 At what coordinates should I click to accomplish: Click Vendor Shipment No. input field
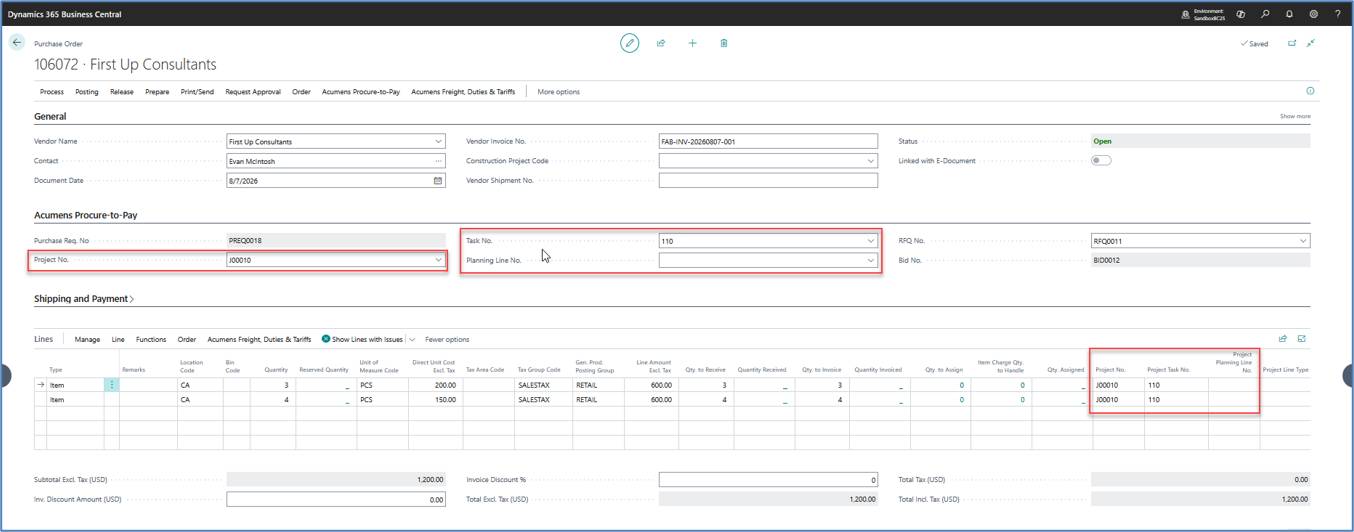768,180
